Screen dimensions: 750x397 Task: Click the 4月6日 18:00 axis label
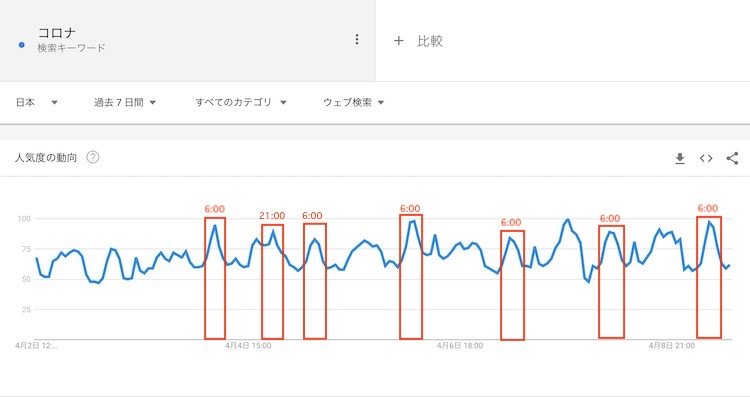coord(460,345)
